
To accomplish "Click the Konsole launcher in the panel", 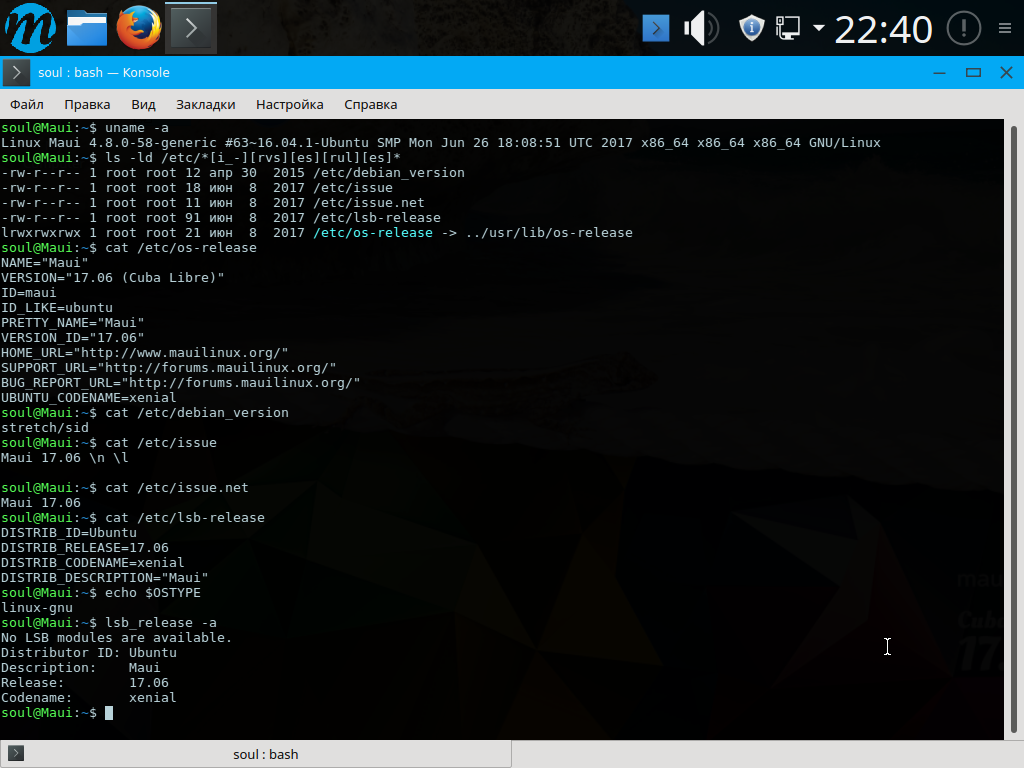I will pos(191,28).
